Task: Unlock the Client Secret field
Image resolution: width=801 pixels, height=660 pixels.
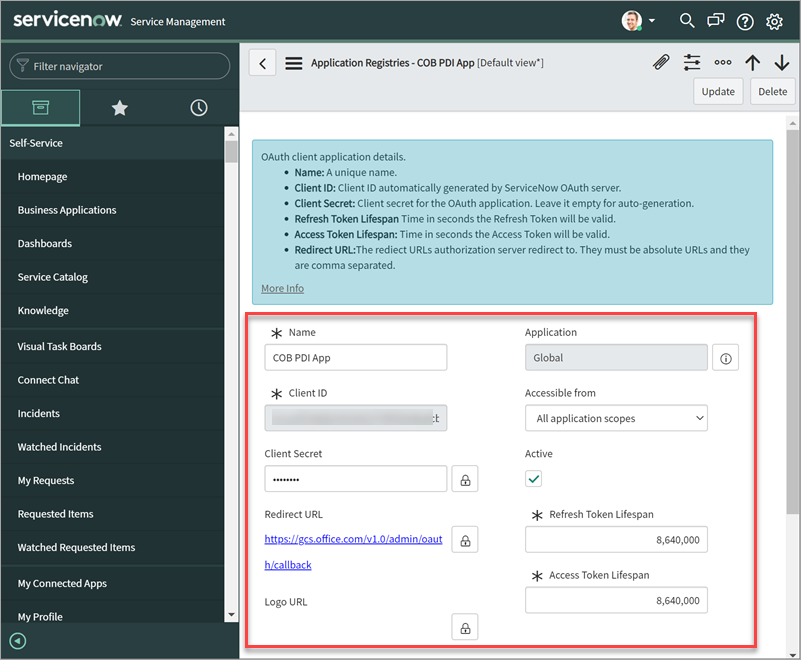Action: (464, 478)
